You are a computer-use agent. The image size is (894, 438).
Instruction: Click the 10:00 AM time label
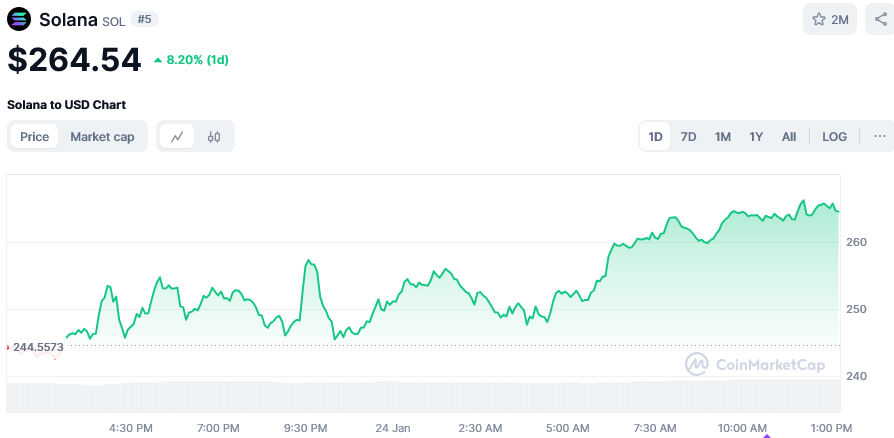(x=742, y=428)
